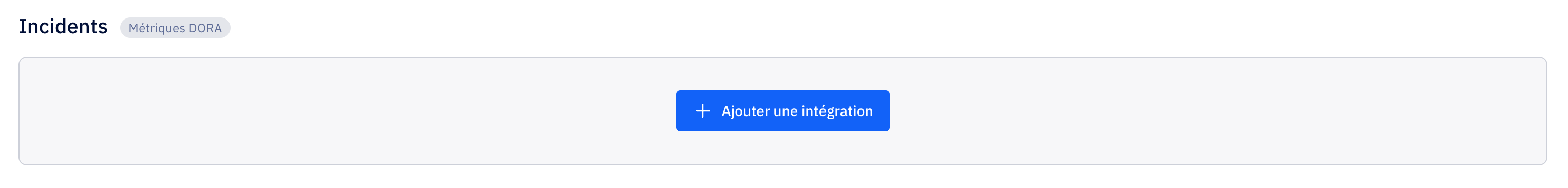The width and height of the screenshot is (1568, 188).
Task: Select the Métriques DORA badge
Action: tap(175, 28)
